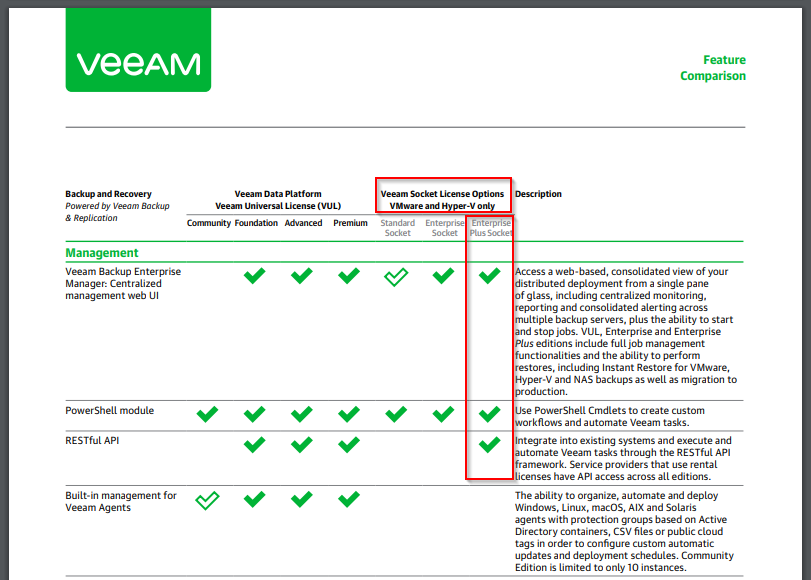Click 'Veeam Socket License Options' header
Image resolution: width=811 pixels, height=580 pixels.
[442, 194]
